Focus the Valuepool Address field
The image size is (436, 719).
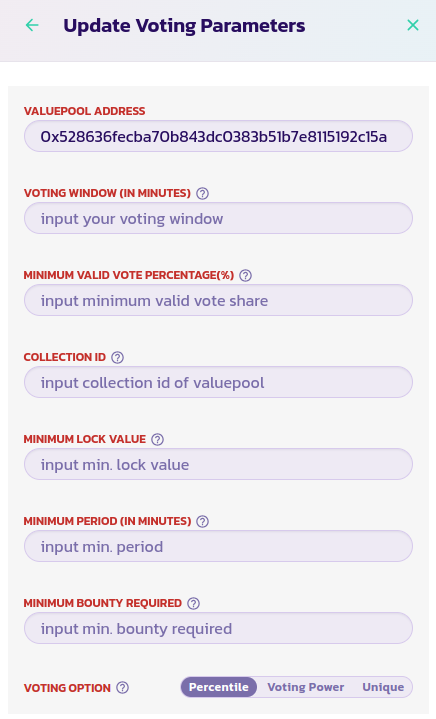(218, 136)
